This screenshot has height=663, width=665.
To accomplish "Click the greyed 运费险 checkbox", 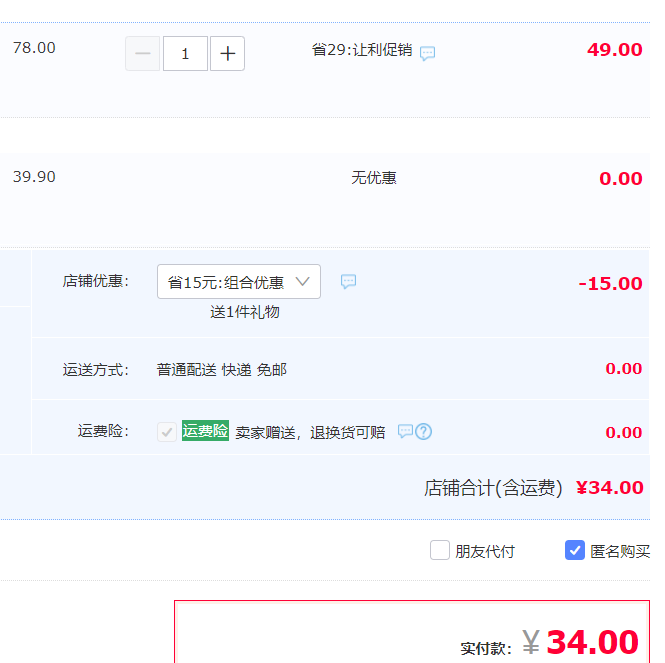I will click(x=167, y=432).
